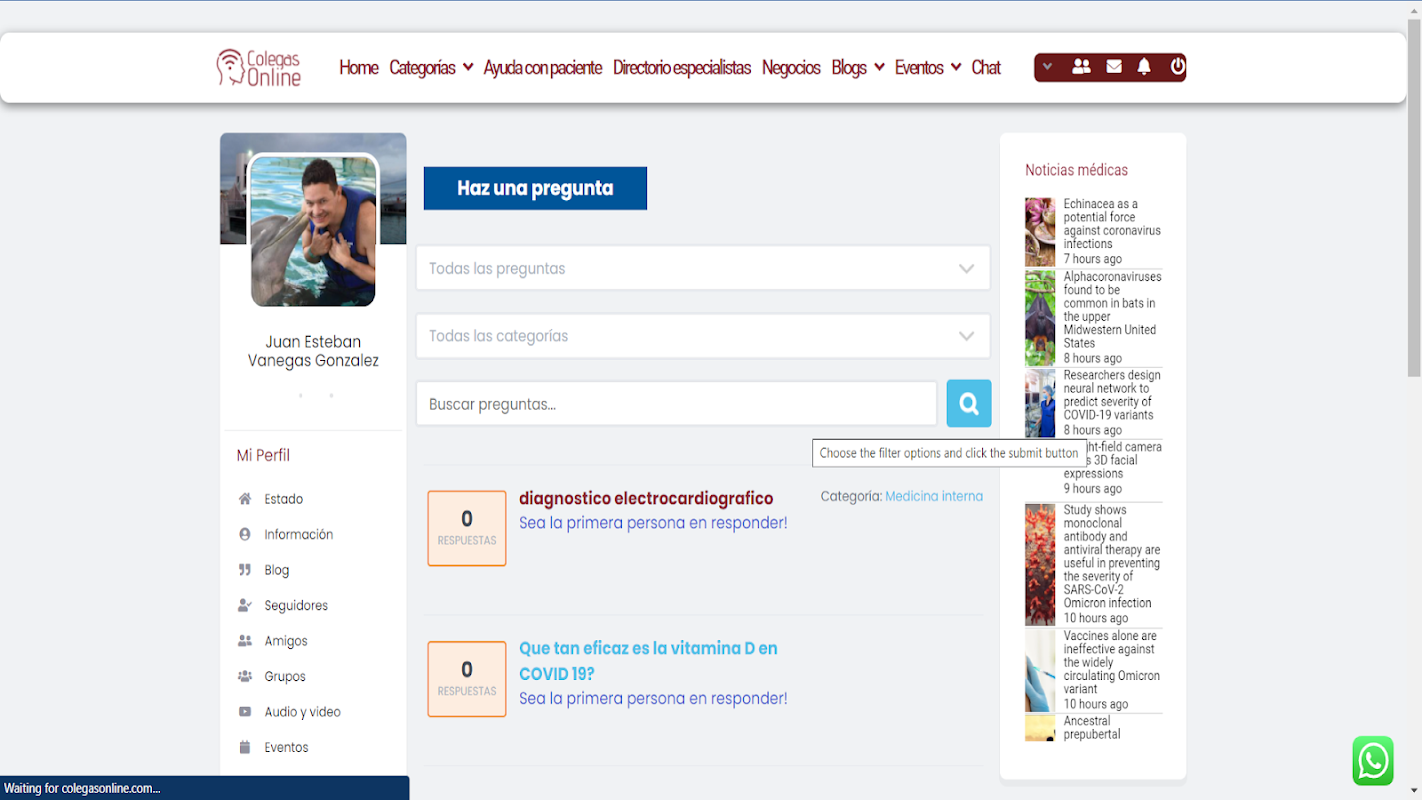Expand the Categorías menu
1422x800 pixels.
(x=431, y=67)
